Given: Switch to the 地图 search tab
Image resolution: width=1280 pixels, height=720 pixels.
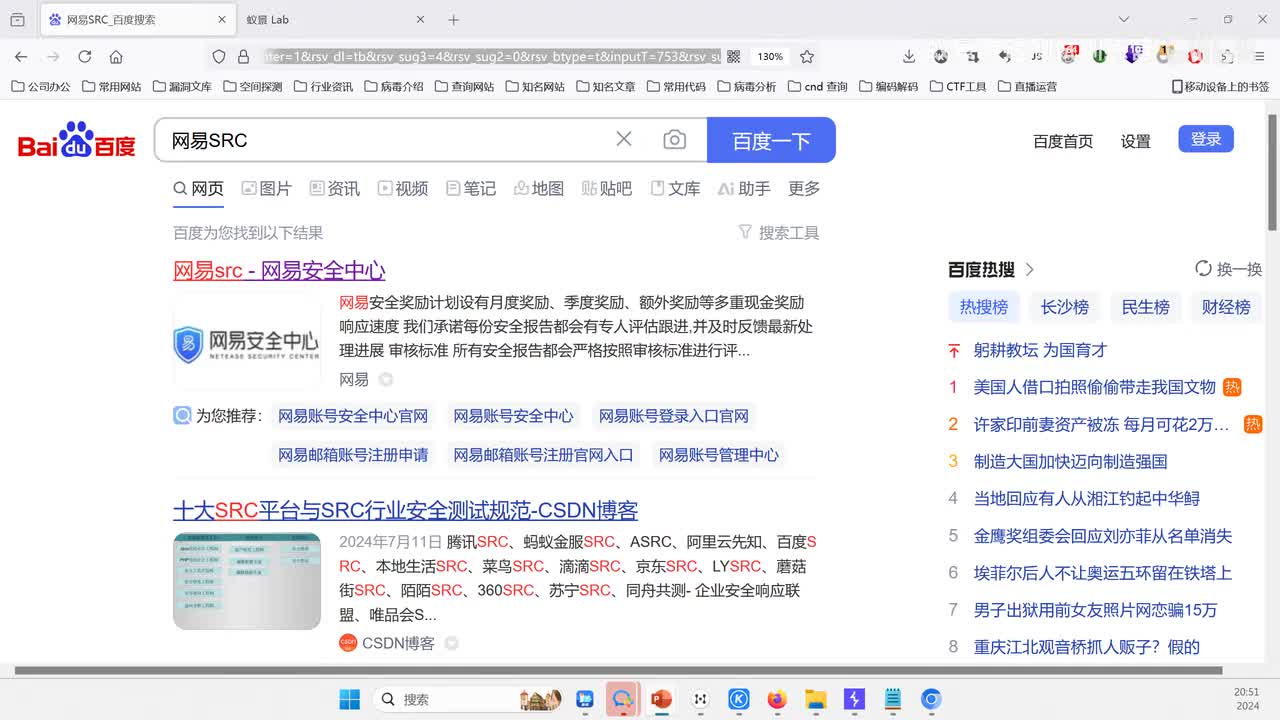Looking at the screenshot, I should click(539, 188).
